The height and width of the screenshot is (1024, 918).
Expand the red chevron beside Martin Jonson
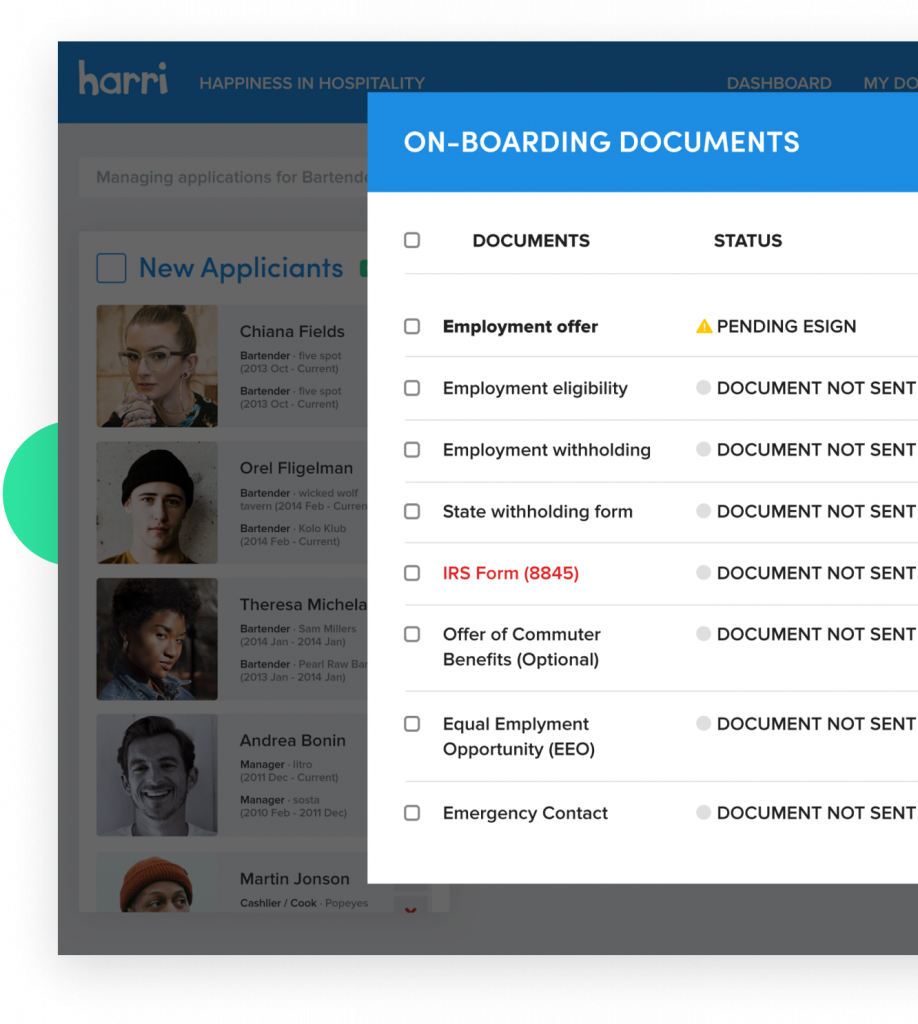click(x=410, y=909)
